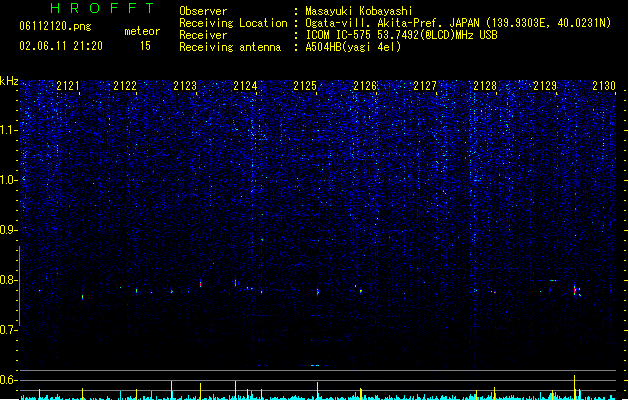The width and height of the screenshot is (629, 400).
Task: Click the 2127 time axis marker
Action: click(425, 86)
